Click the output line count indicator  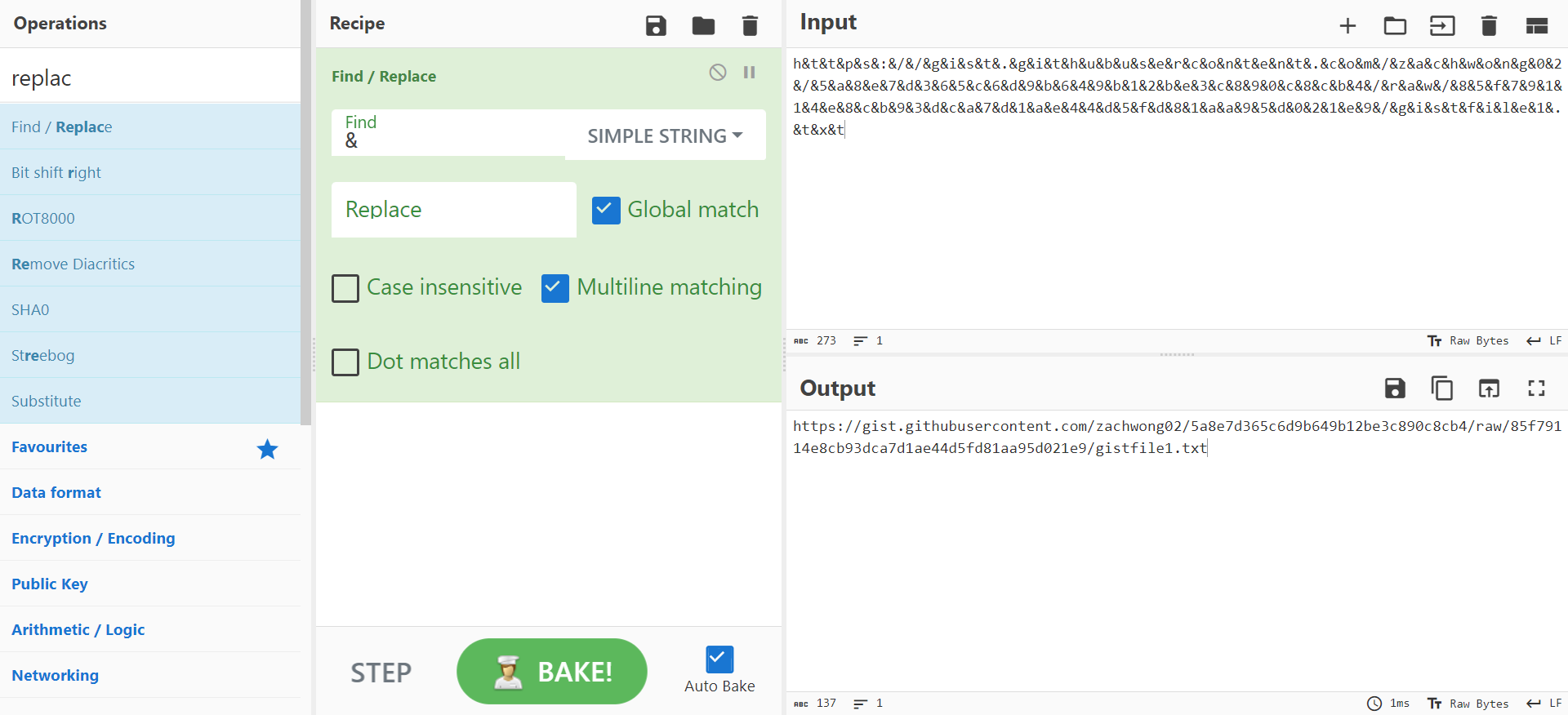point(868,704)
